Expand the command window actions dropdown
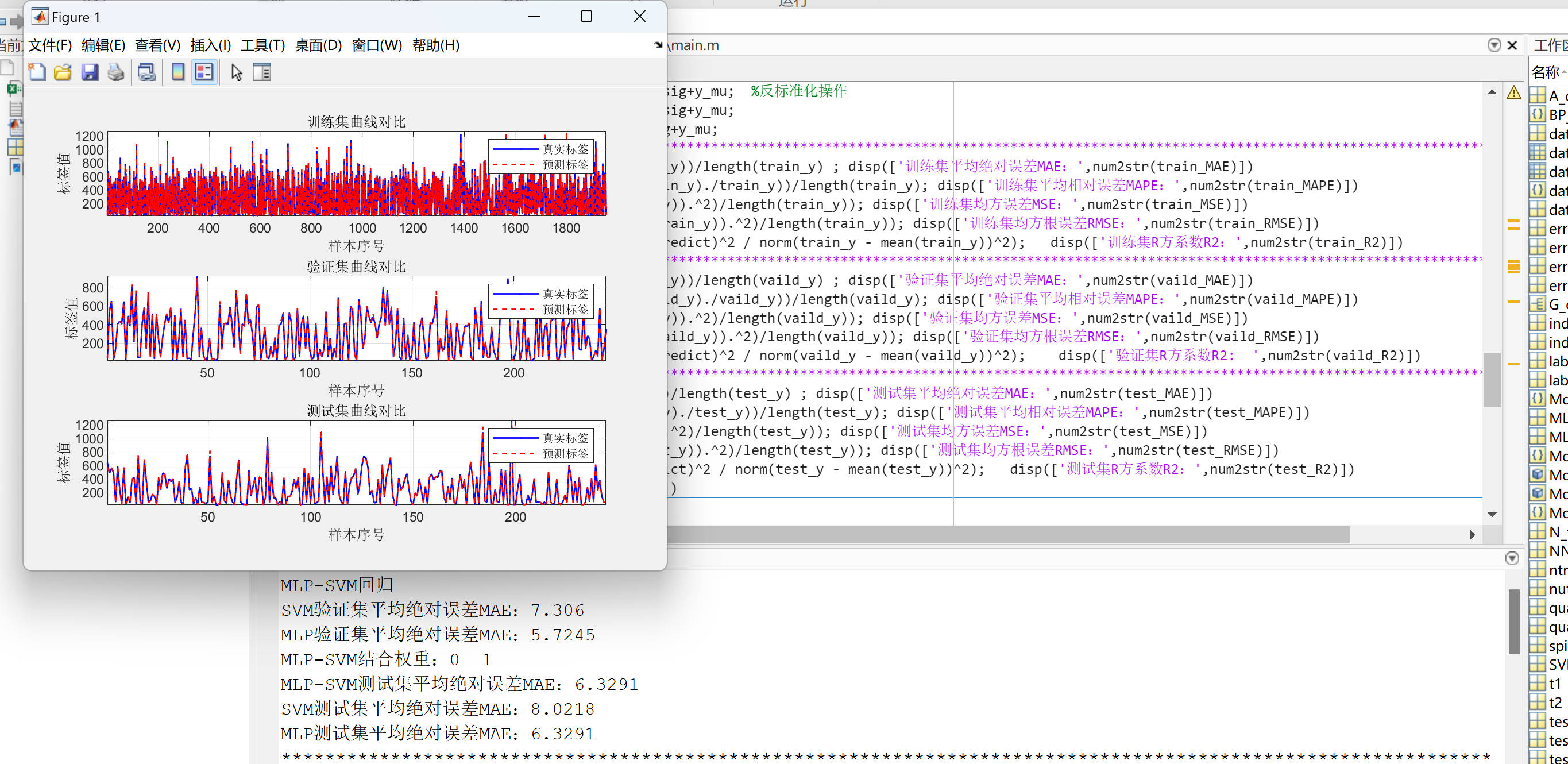 click(x=1512, y=558)
